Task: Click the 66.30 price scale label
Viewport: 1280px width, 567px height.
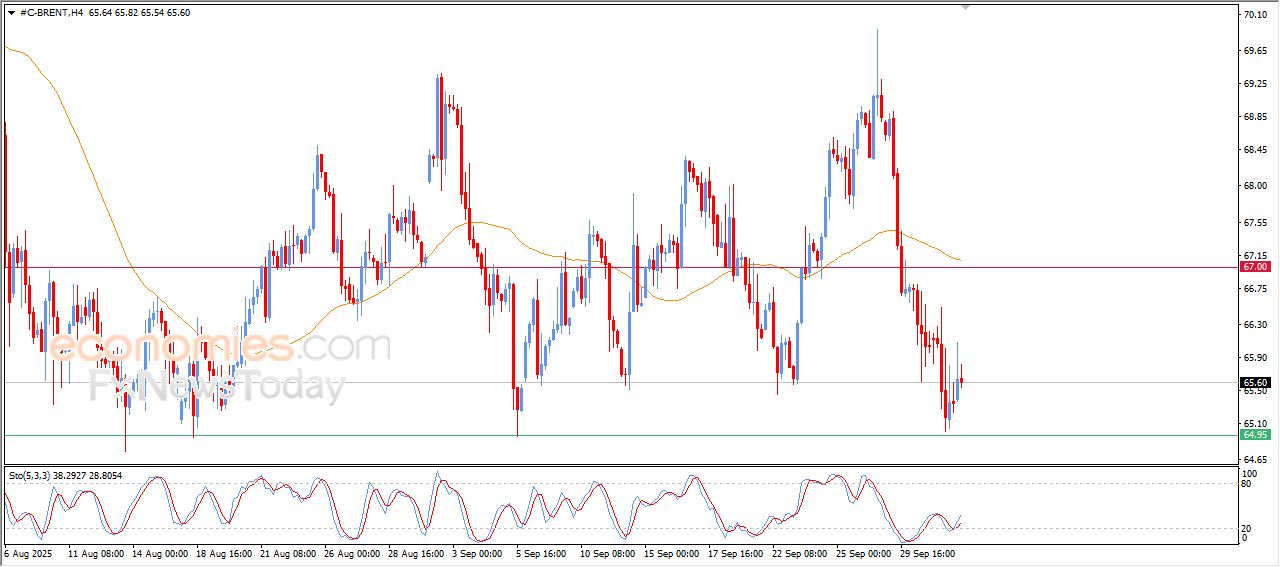Action: [1254, 325]
